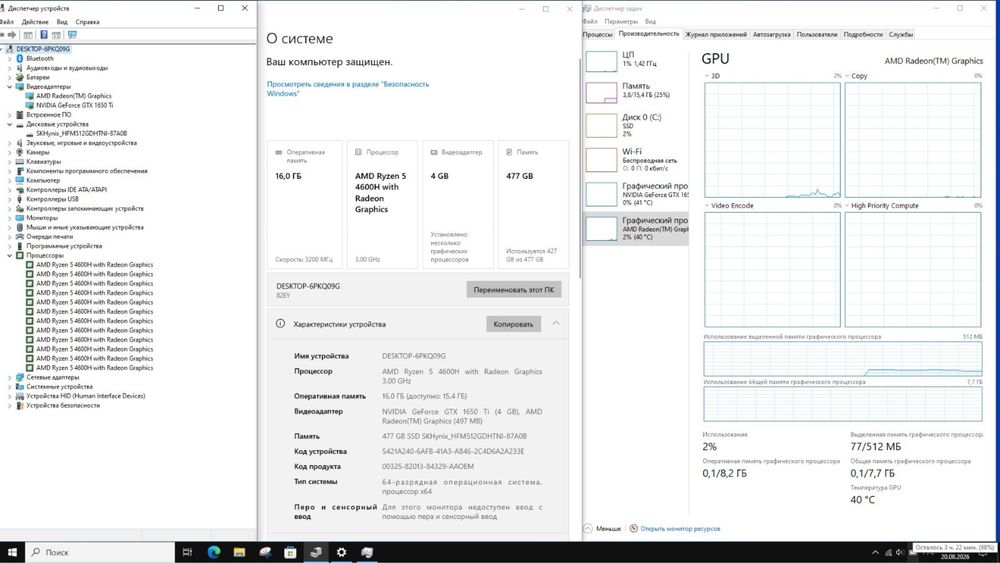Image resolution: width=1000 pixels, height=563 pixels.
Task: Open Microsoft Store from taskbar
Action: [x=290, y=552]
